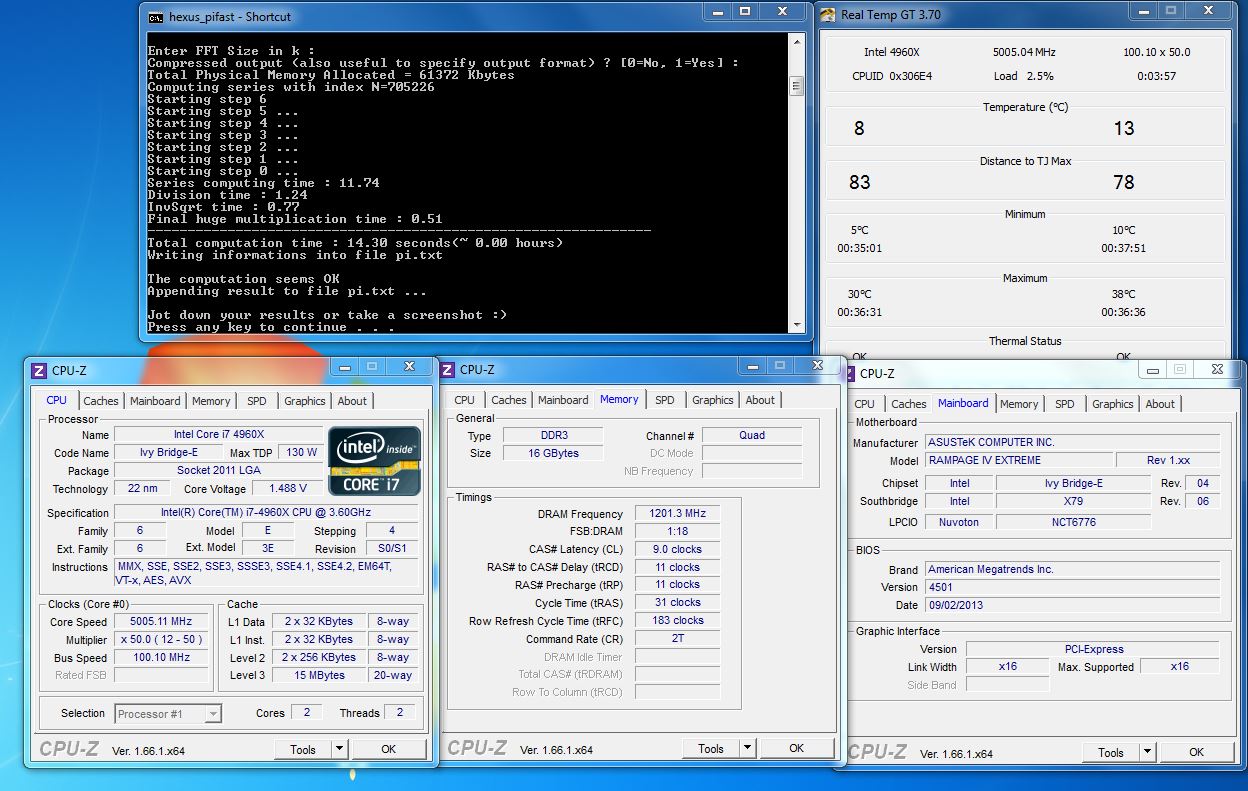1248x791 pixels.
Task: Click Tools button in right CPU-Z window
Action: click(x=1111, y=752)
